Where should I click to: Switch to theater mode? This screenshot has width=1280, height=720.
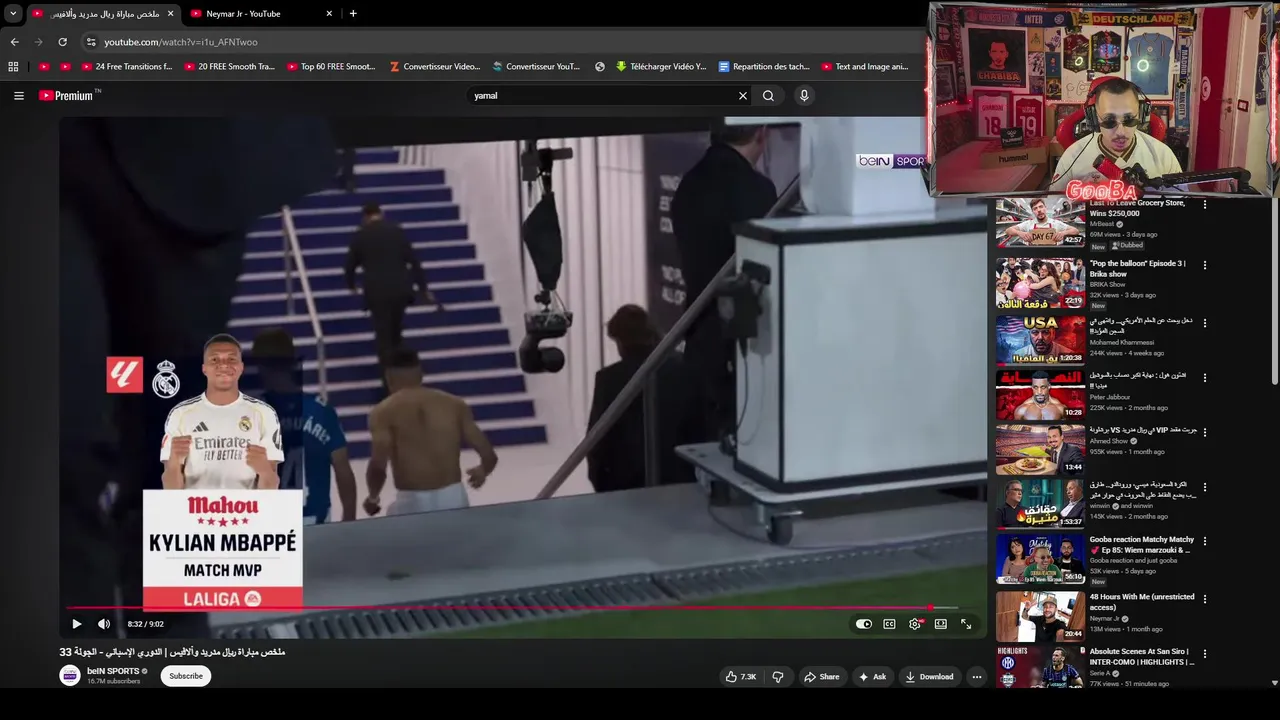[x=941, y=624]
